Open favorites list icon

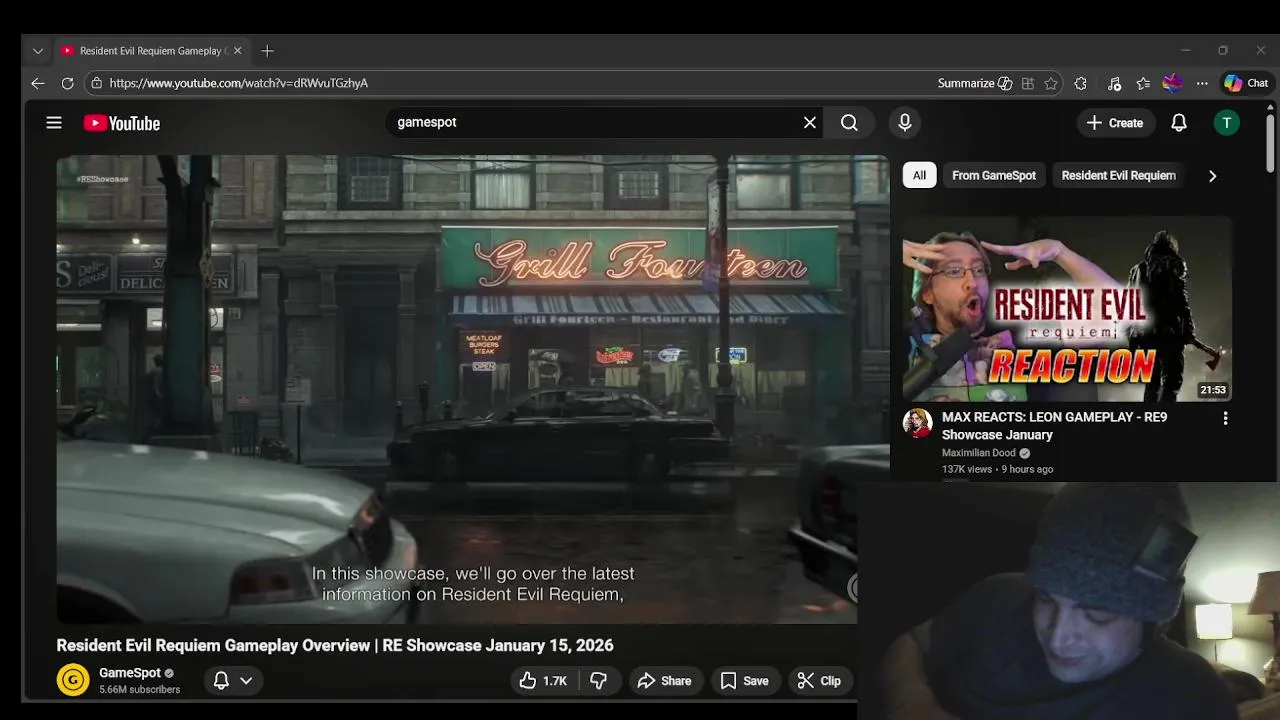(1143, 83)
